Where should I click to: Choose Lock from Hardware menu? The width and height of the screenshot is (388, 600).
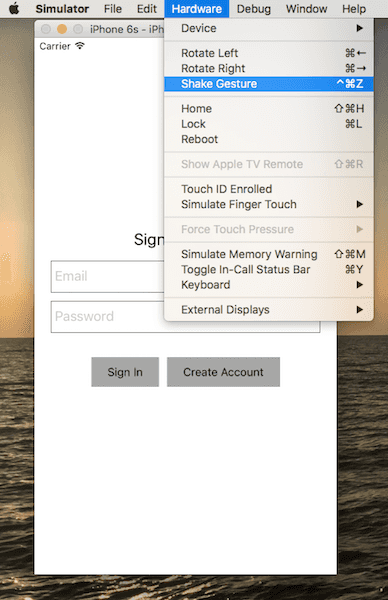[269, 124]
